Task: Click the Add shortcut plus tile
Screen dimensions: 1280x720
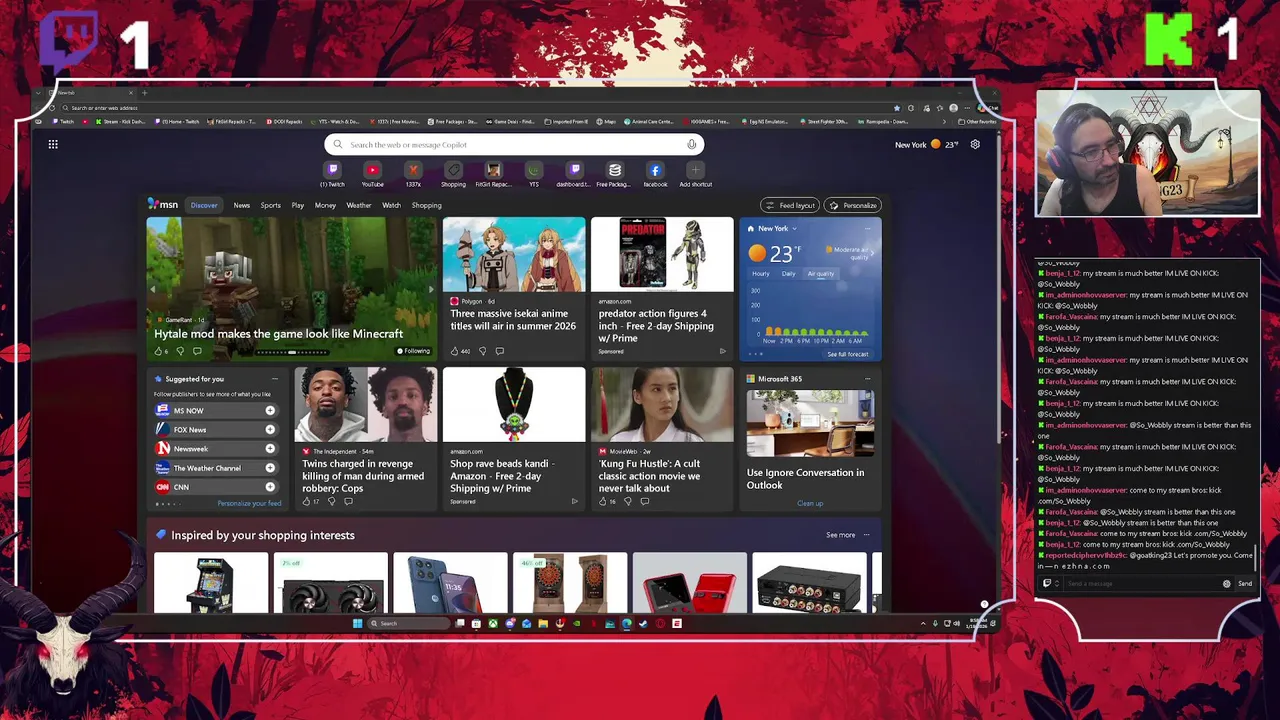Action: coord(695,174)
